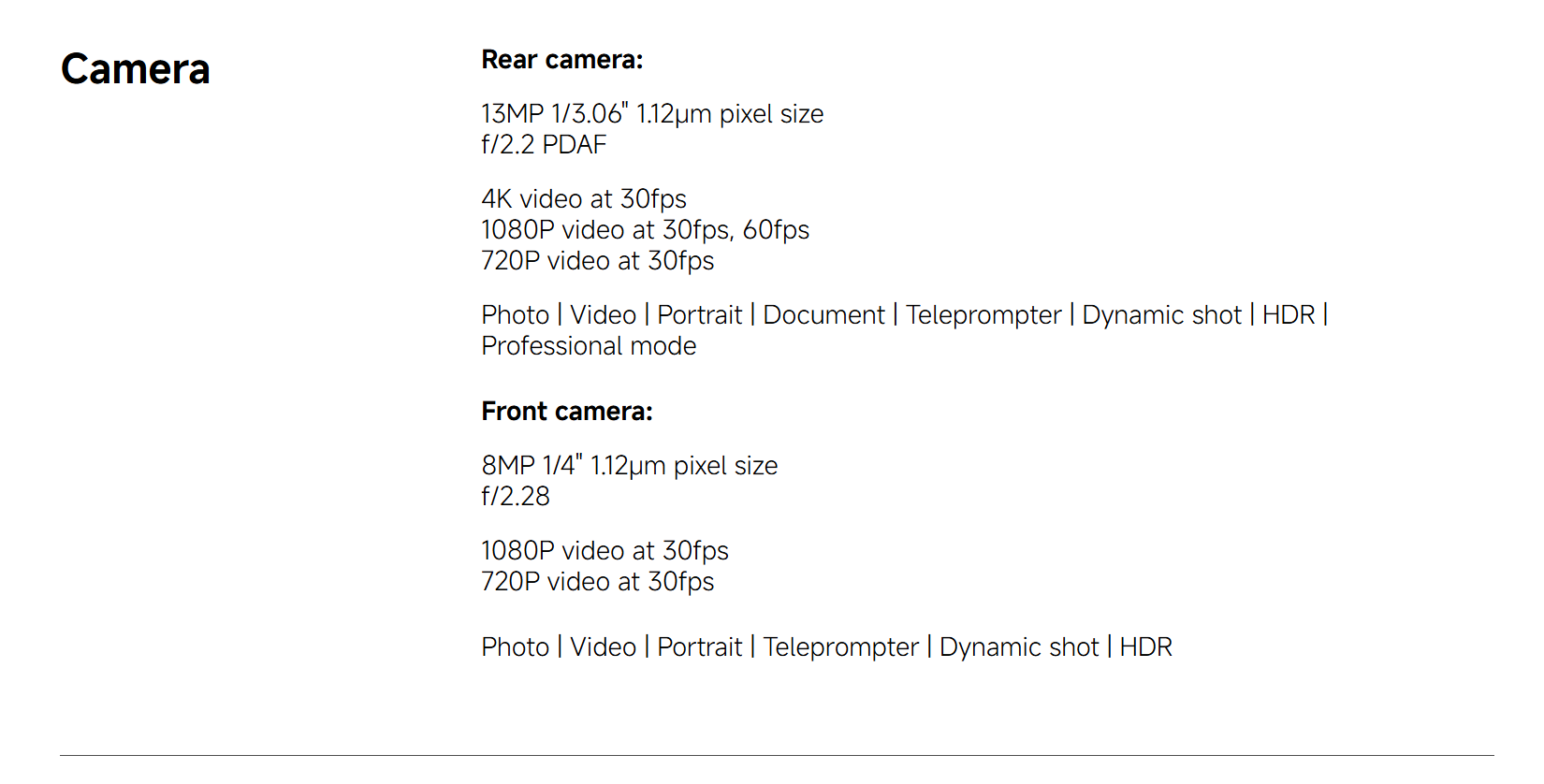Click the Front camera subheading
The width and height of the screenshot is (1544, 784).
566,412
